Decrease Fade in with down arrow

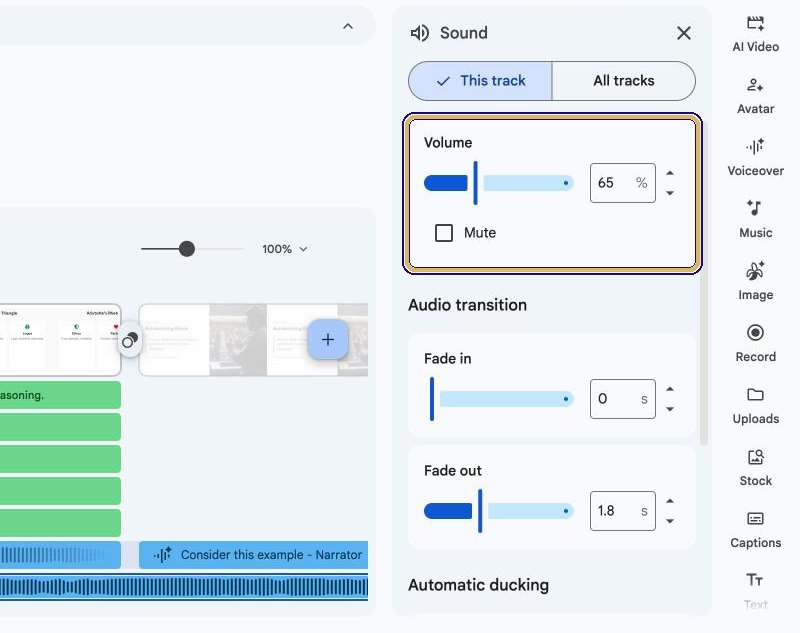tap(670, 409)
